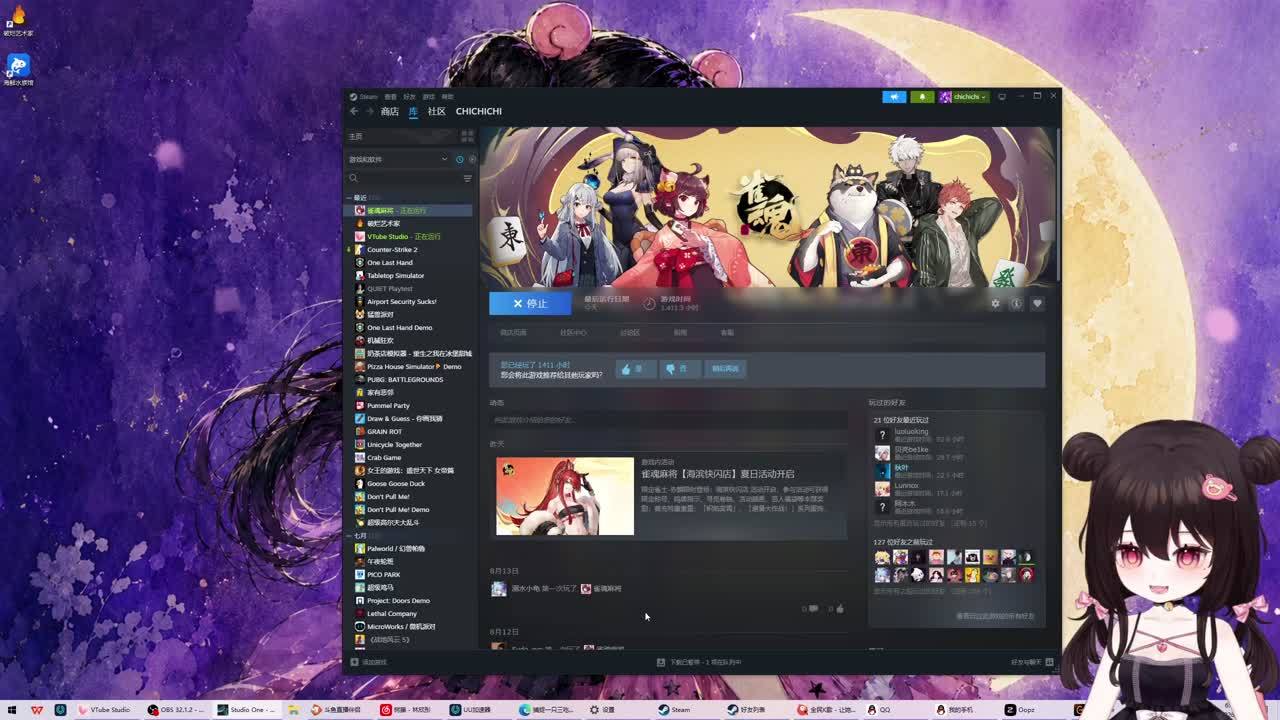Switch to Big Picture mode icon

pyautogui.click(x=1002, y=97)
